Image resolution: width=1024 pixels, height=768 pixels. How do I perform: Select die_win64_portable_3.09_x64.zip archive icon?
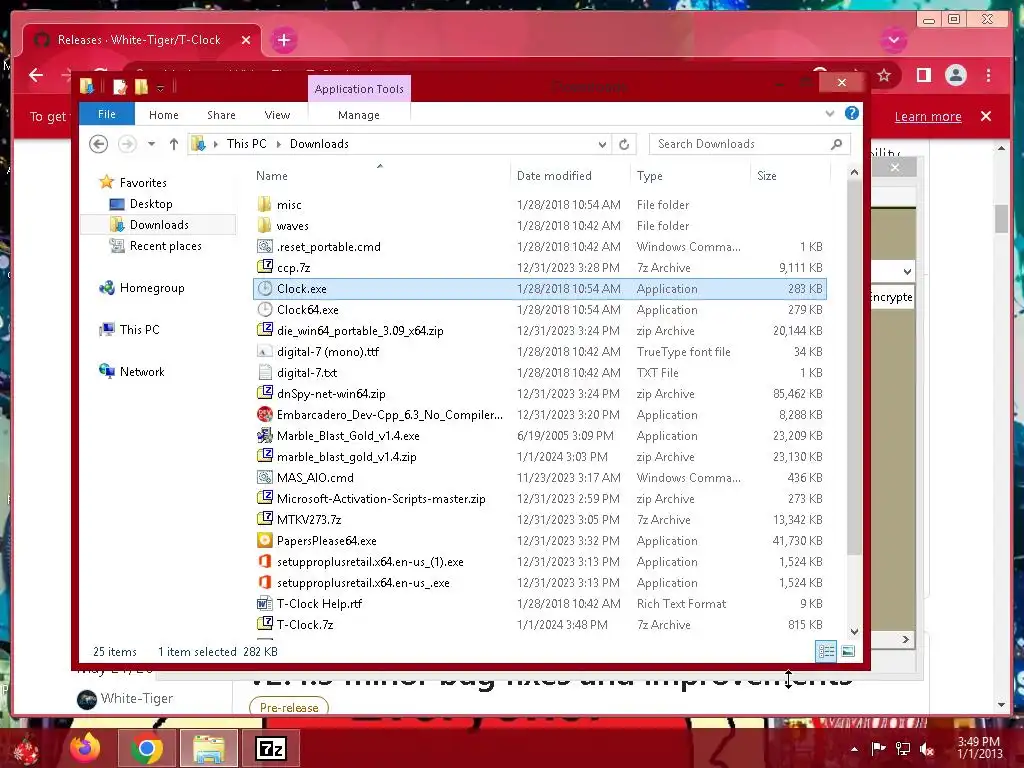tap(264, 330)
